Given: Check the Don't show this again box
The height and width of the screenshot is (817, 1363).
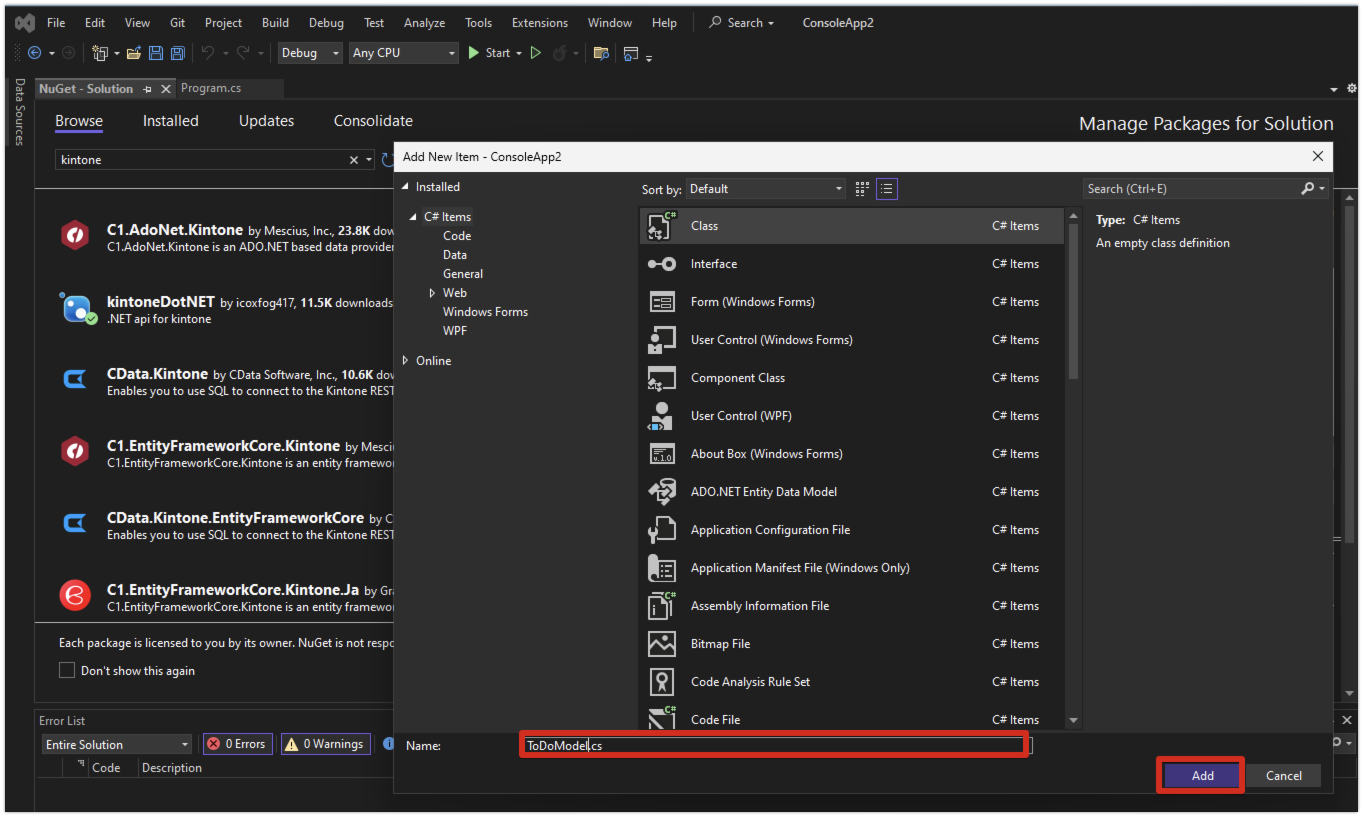Looking at the screenshot, I should 67,671.
